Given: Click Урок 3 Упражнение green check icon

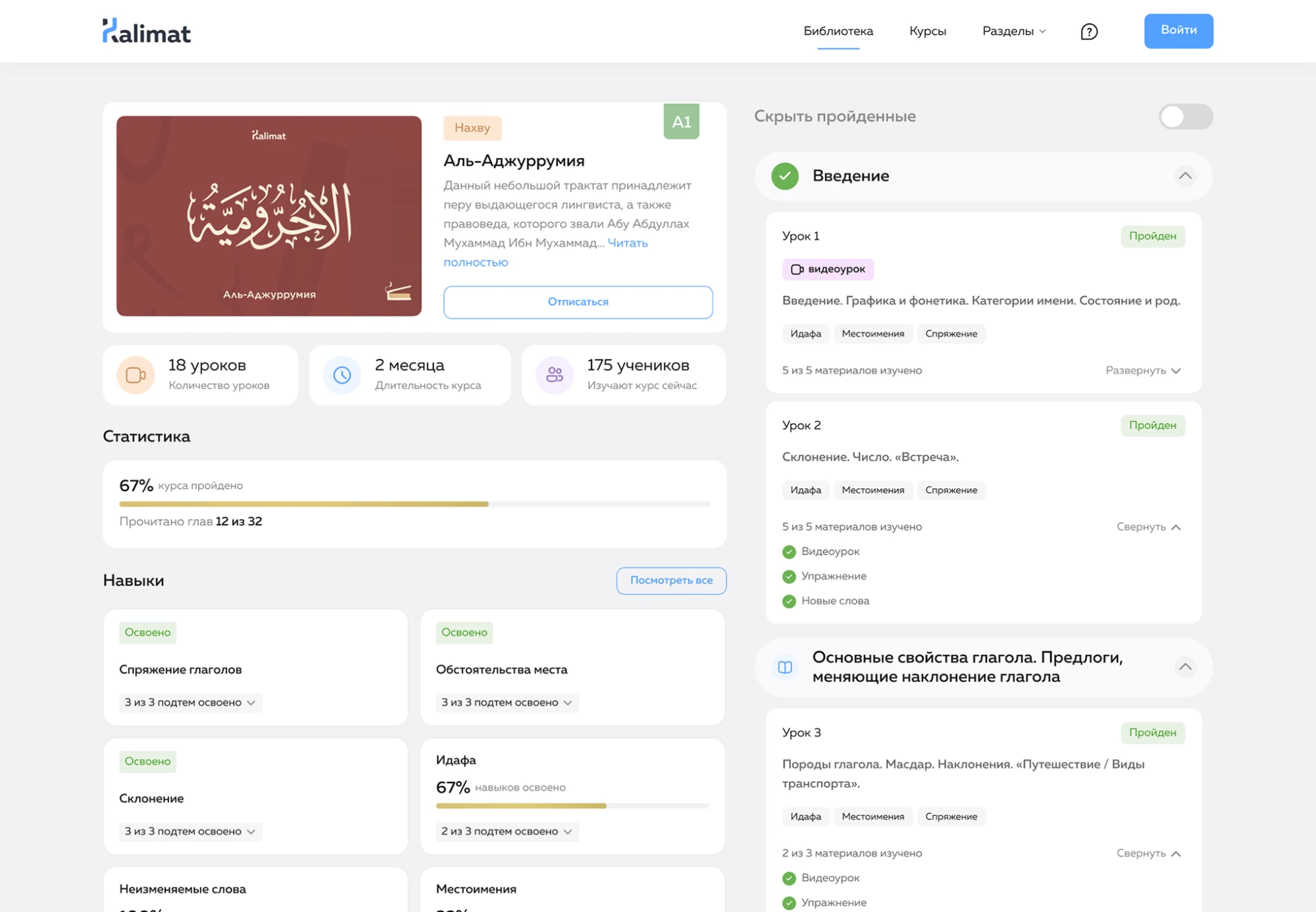Looking at the screenshot, I should click(789, 903).
